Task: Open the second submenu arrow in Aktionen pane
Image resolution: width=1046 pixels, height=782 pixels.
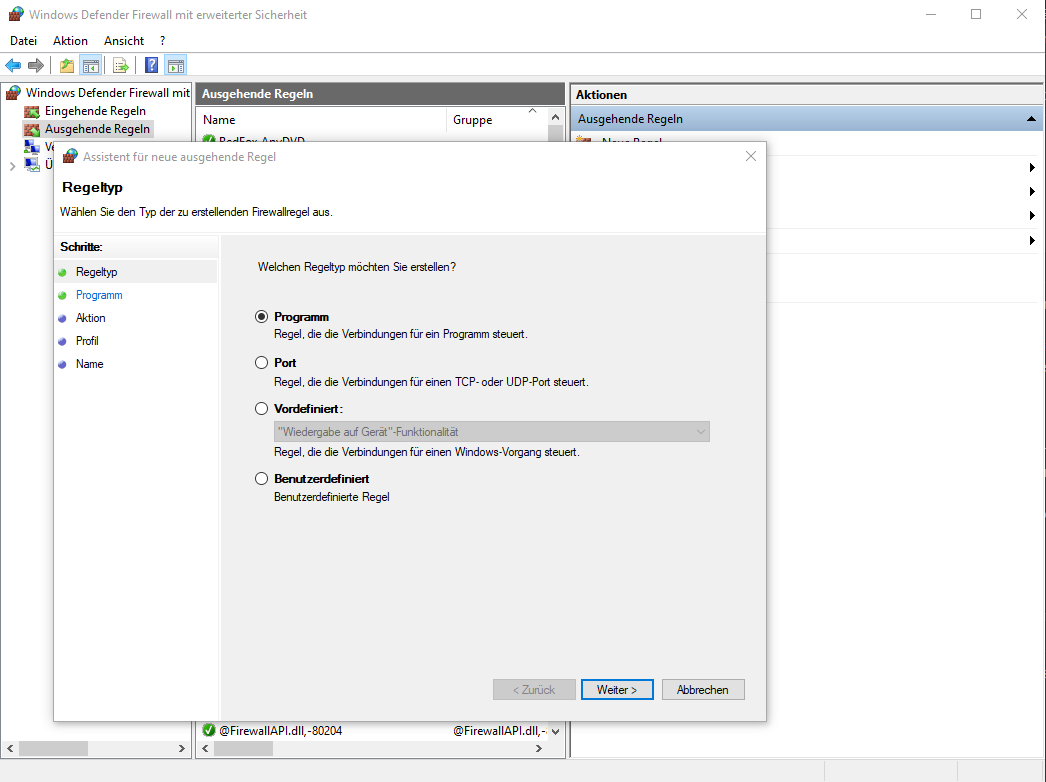Action: (1032, 191)
